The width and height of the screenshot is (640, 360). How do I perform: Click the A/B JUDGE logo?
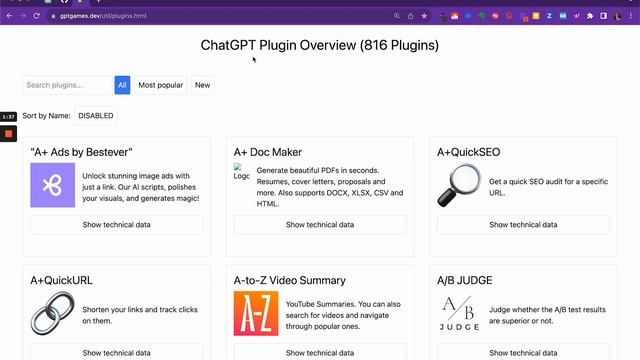(x=459, y=313)
